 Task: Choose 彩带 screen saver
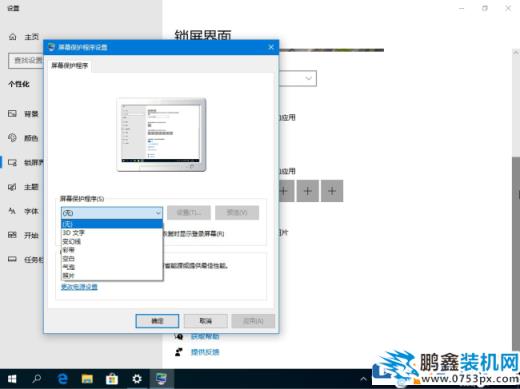[x=112, y=250]
